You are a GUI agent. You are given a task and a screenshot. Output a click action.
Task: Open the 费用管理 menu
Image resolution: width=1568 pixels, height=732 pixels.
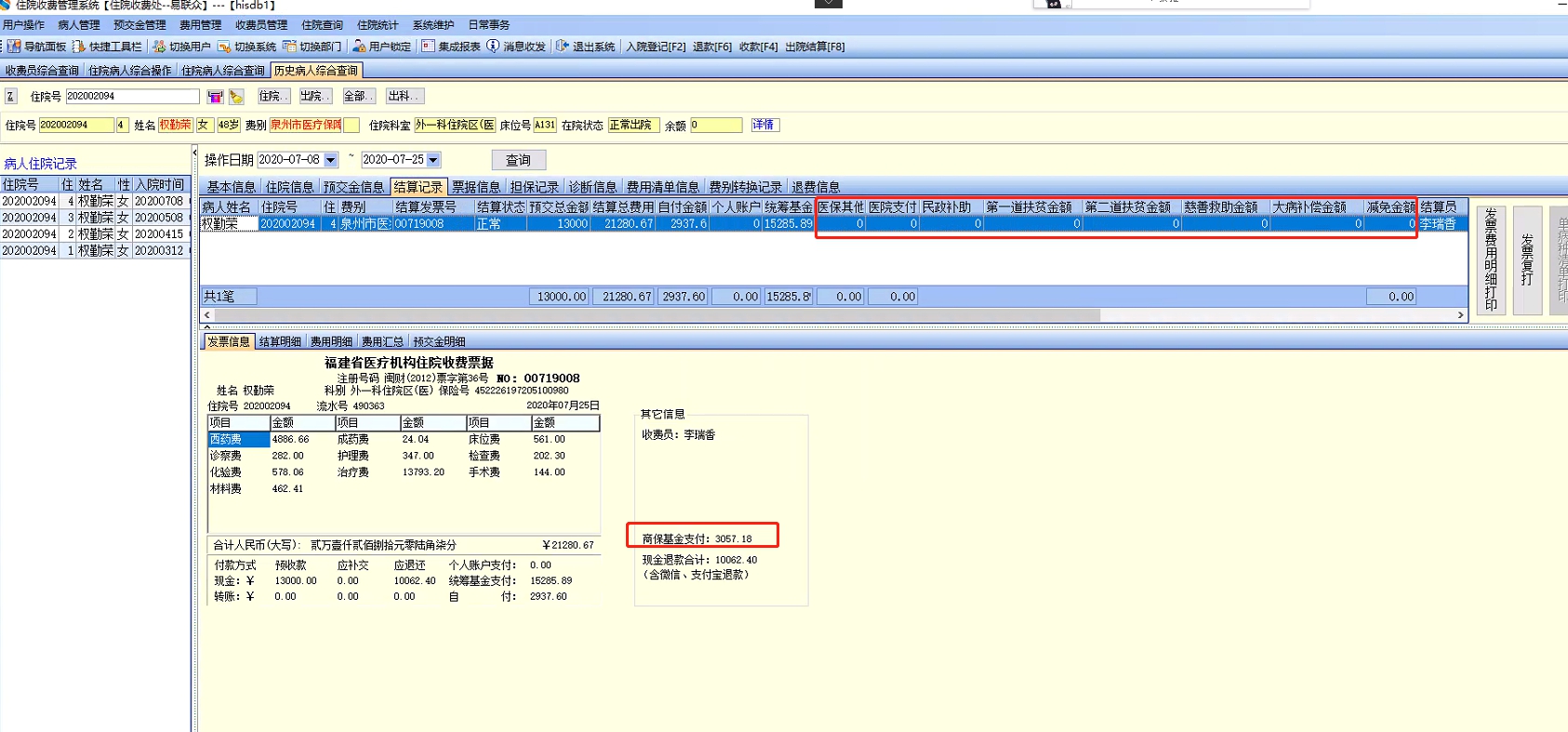[x=201, y=25]
